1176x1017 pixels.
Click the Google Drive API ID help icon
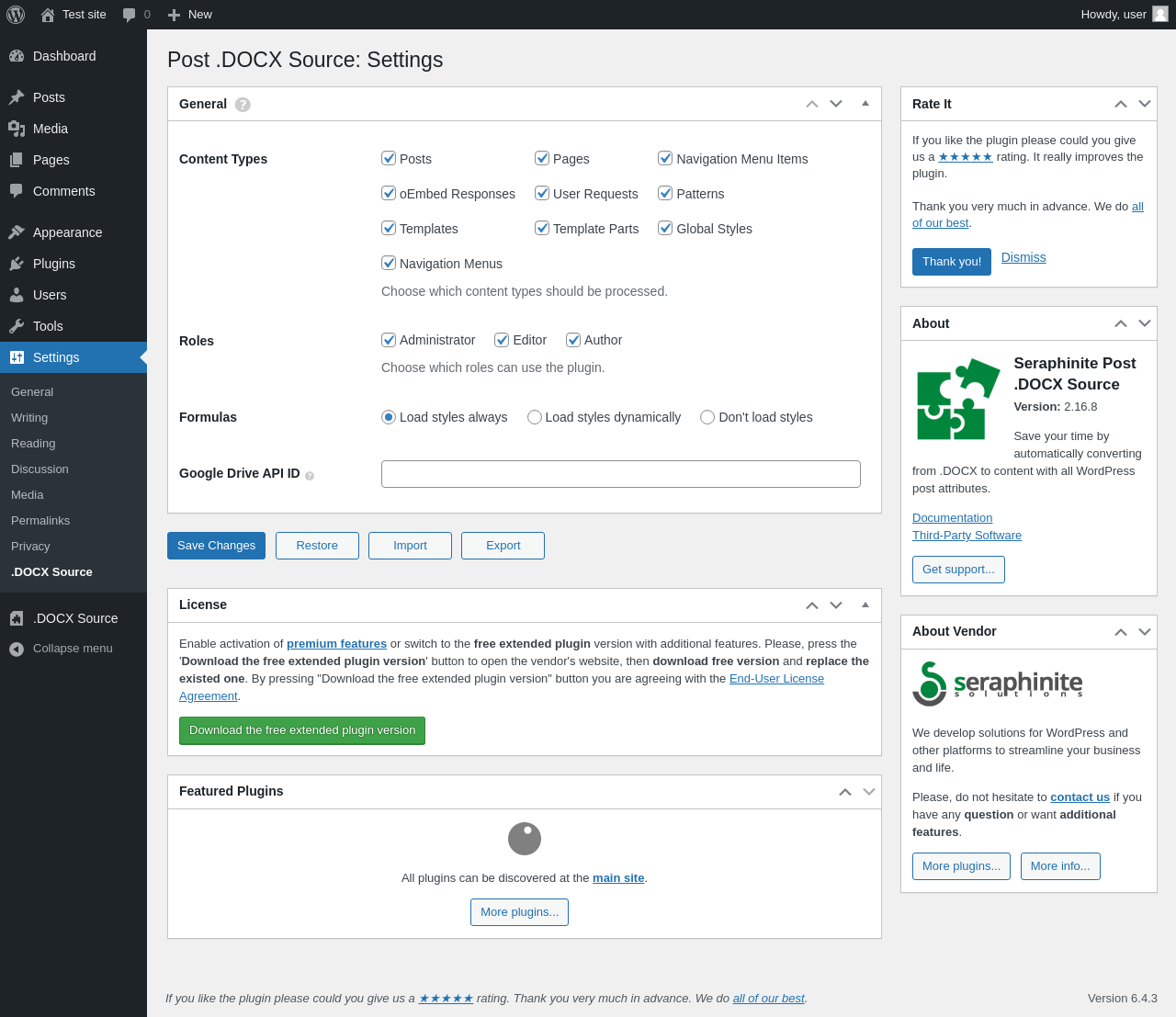[310, 476]
